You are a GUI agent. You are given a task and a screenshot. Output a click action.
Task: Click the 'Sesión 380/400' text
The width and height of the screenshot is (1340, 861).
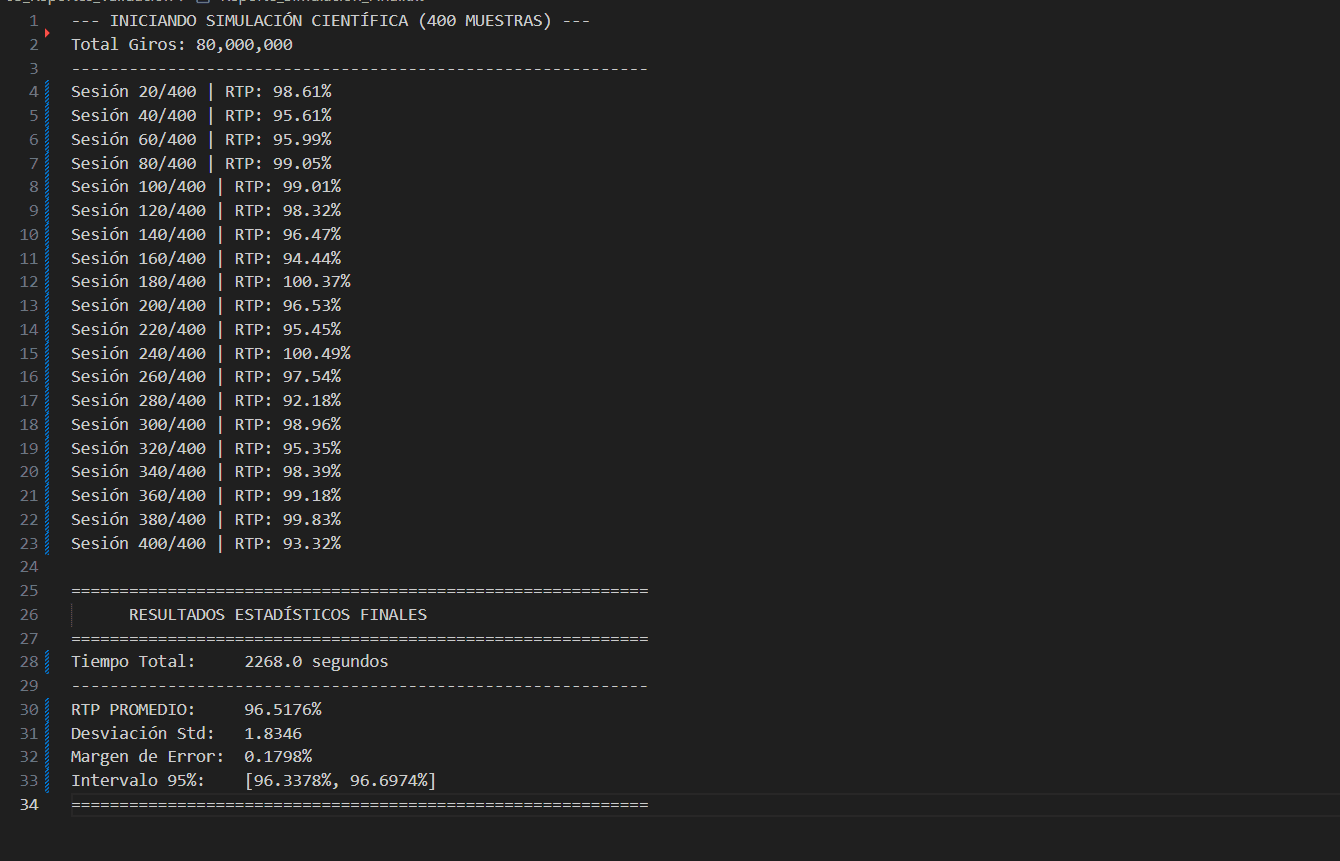click(x=139, y=520)
